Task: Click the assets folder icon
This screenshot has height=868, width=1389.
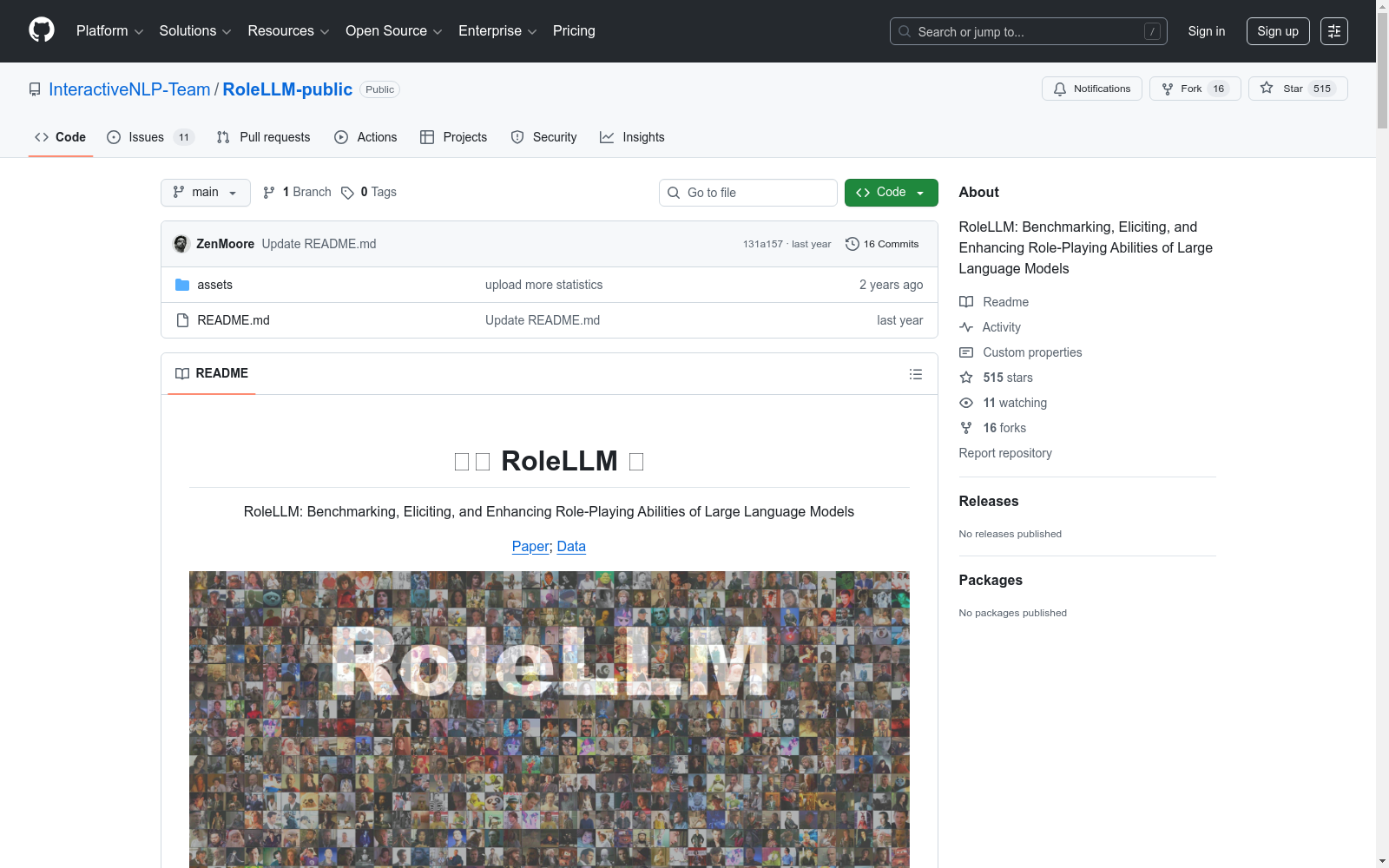Action: pos(182,285)
